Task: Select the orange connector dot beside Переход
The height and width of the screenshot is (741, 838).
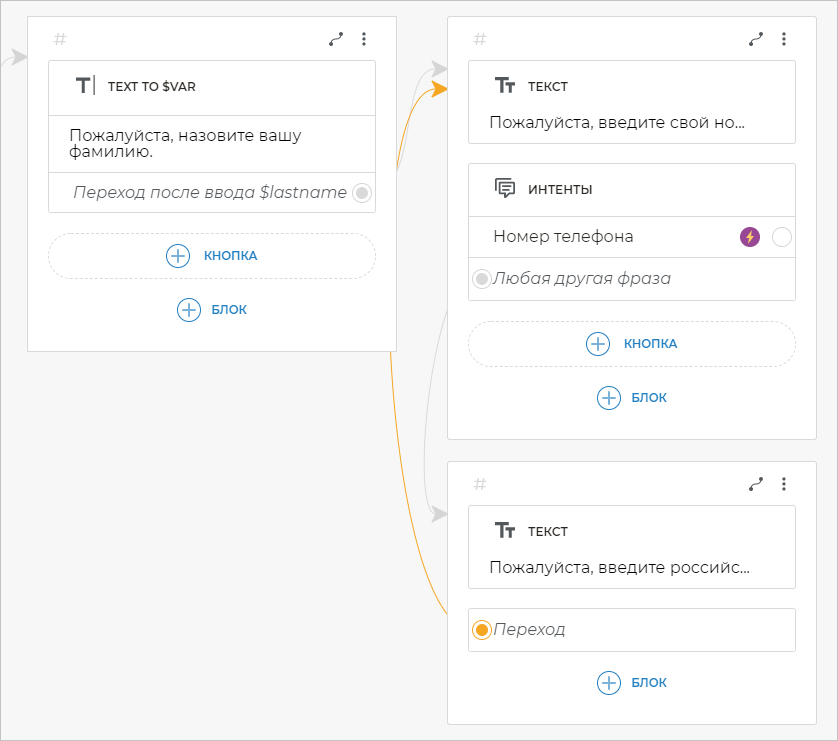Action: (x=482, y=630)
